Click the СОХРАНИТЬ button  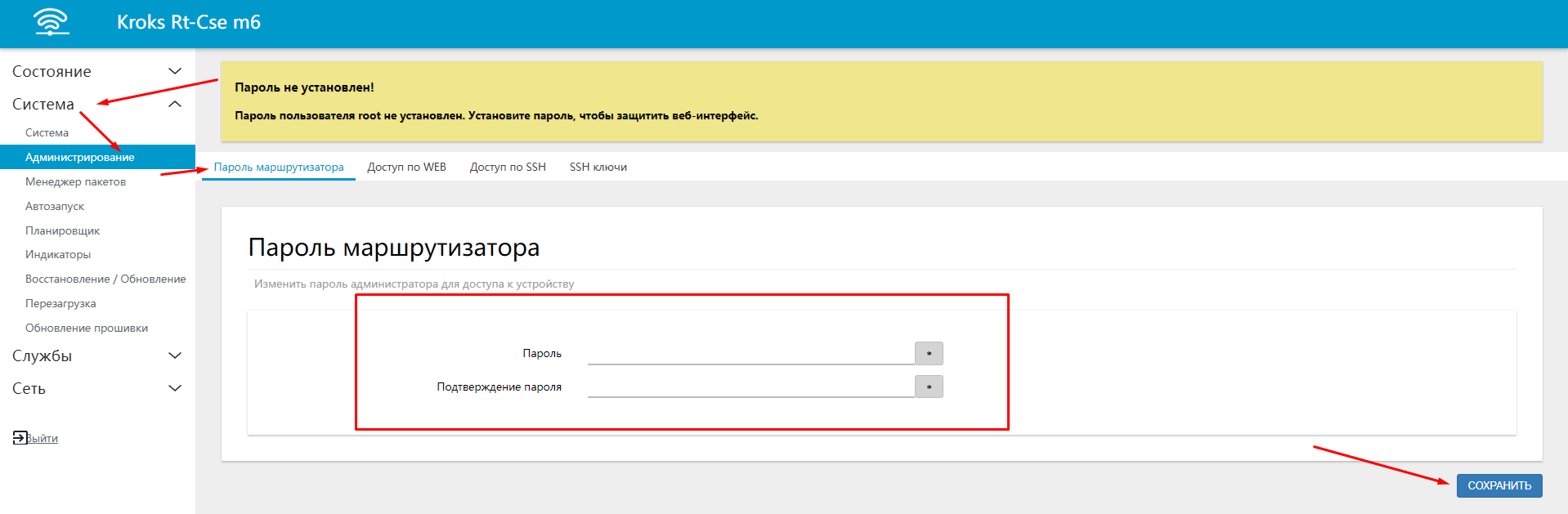[1499, 485]
